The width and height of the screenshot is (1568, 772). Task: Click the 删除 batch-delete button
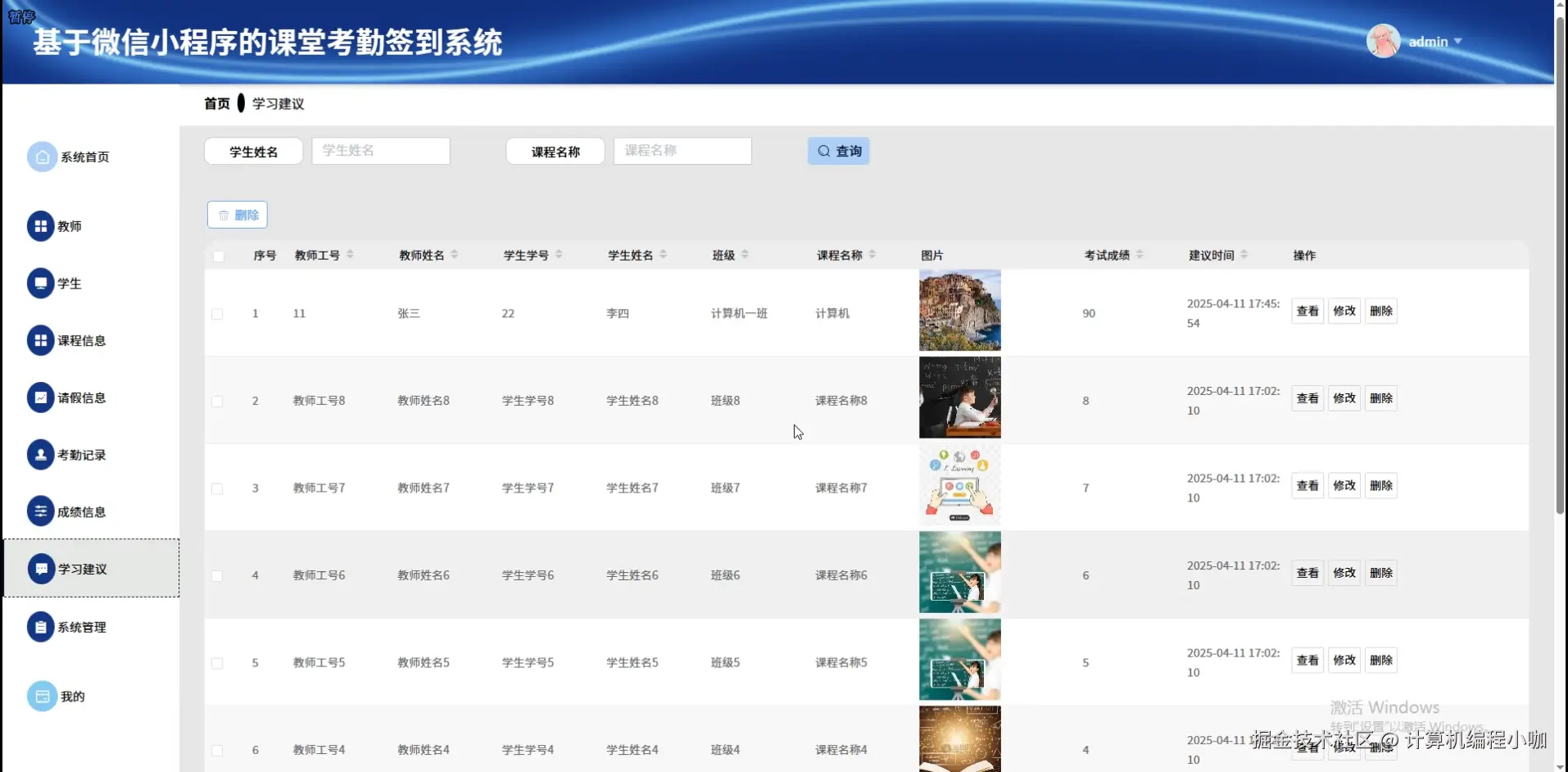click(238, 214)
